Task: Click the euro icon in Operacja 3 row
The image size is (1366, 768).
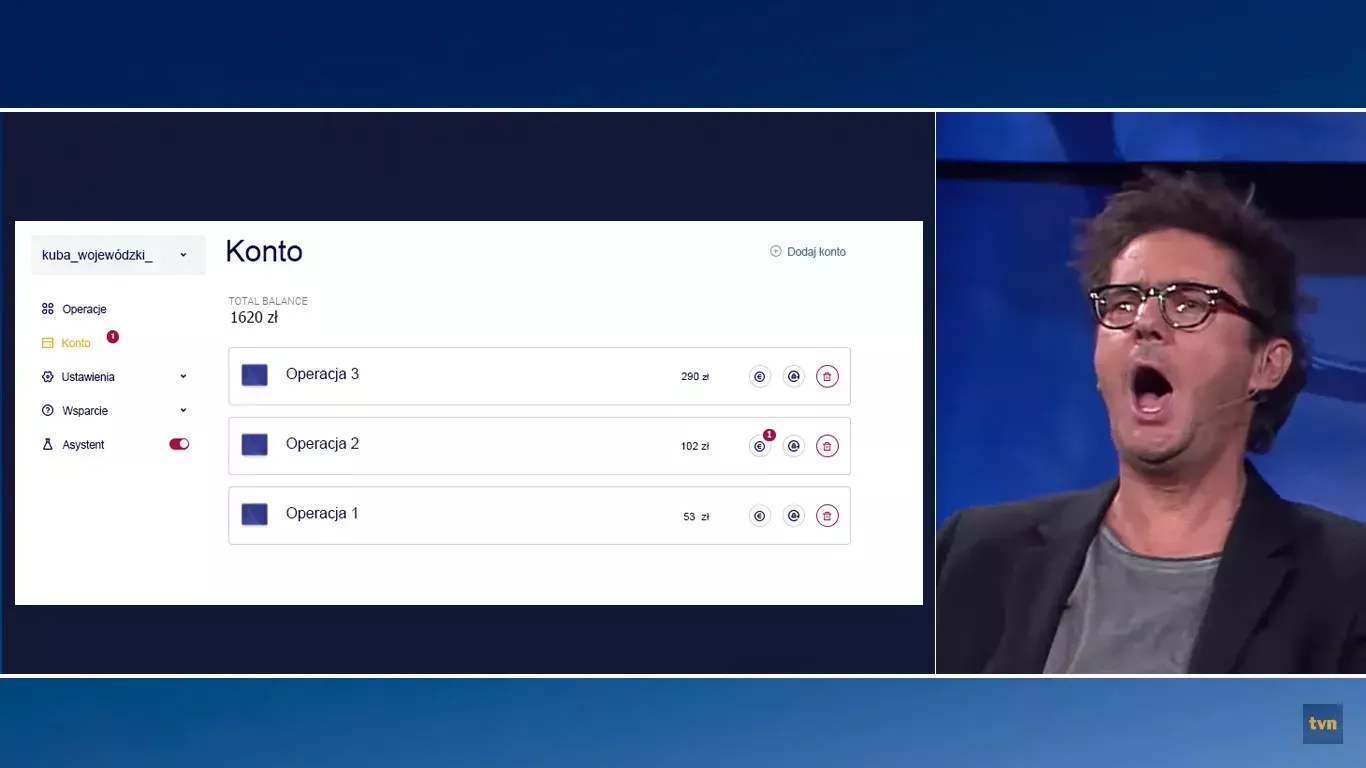Action: pyautogui.click(x=760, y=377)
